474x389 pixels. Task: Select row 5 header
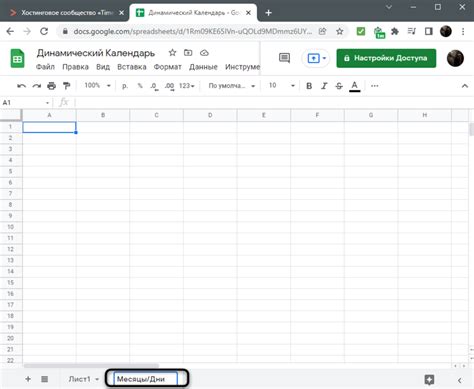tap(11, 171)
